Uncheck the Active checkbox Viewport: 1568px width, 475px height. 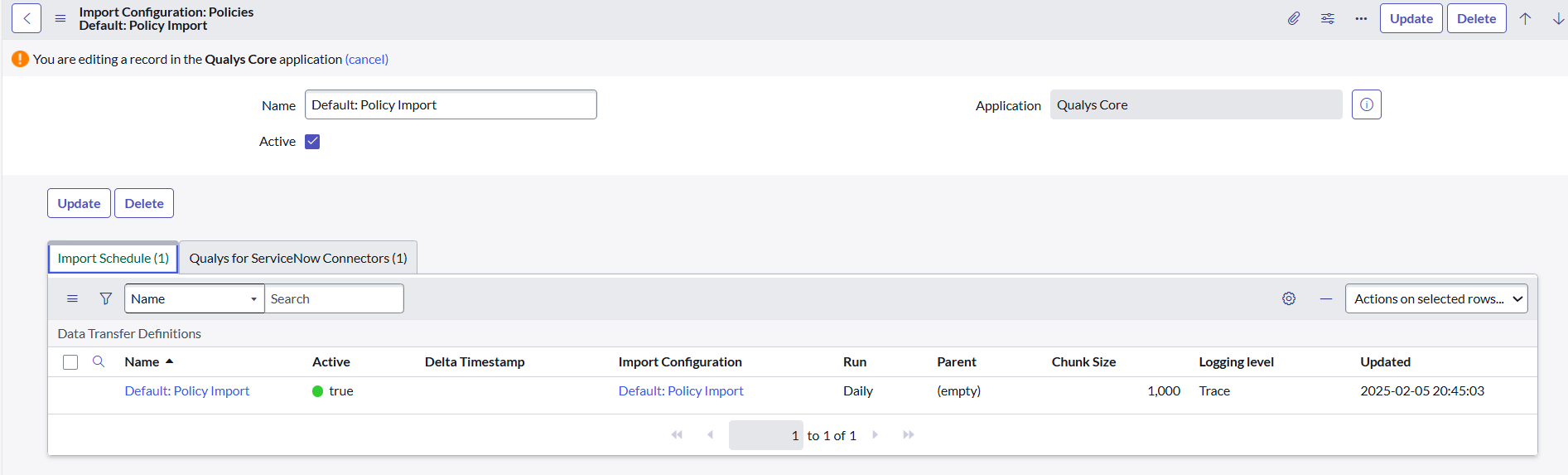coord(312,142)
